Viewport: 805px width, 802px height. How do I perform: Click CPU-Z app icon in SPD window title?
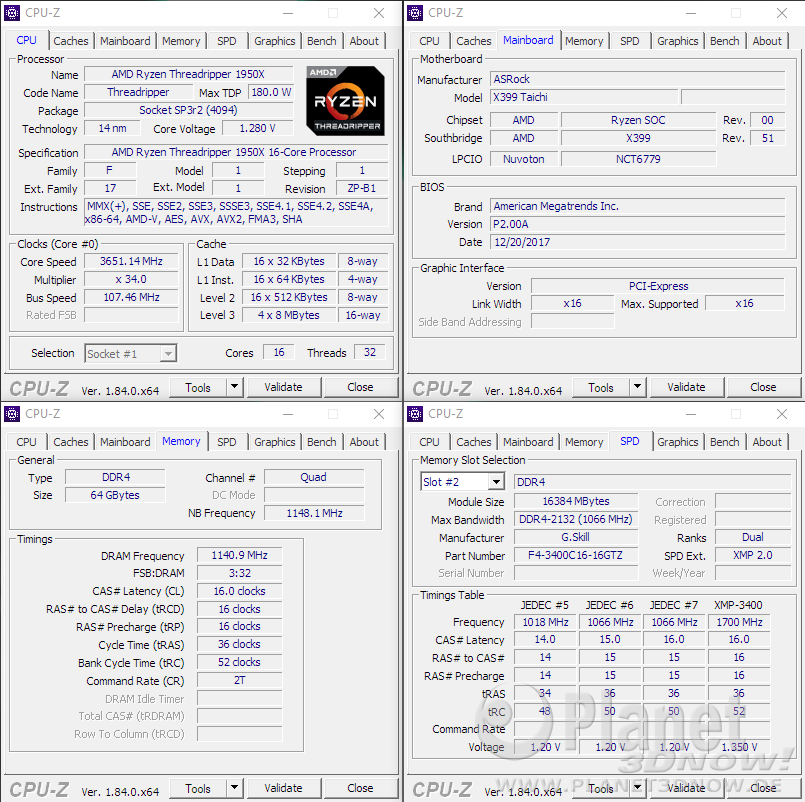click(415, 414)
